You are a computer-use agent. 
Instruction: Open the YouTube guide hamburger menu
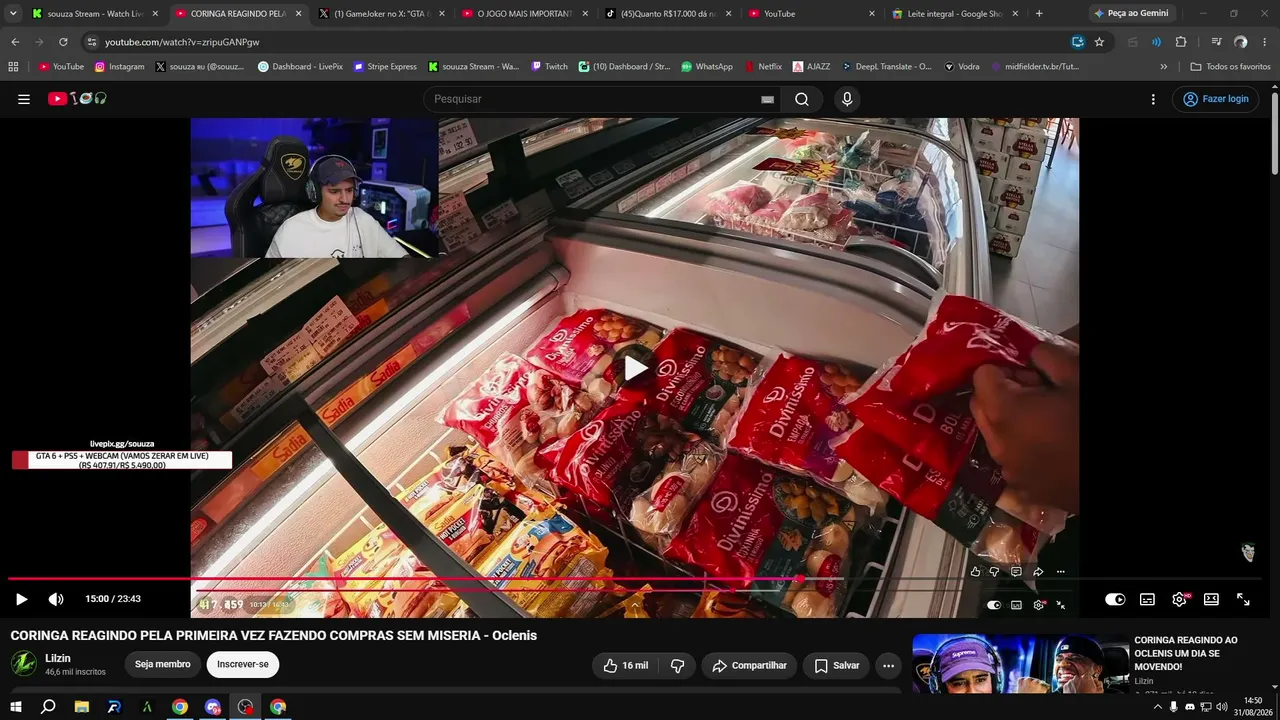coord(24,99)
